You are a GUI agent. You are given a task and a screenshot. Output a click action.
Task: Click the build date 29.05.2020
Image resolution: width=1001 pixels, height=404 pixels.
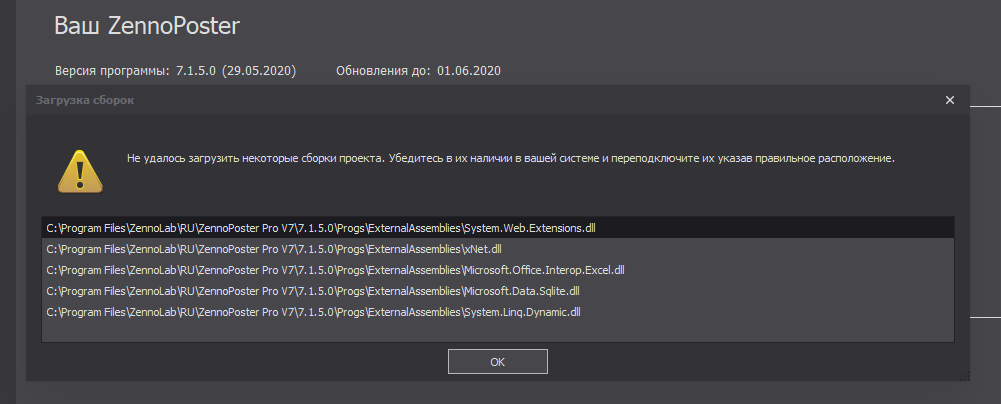(259, 71)
